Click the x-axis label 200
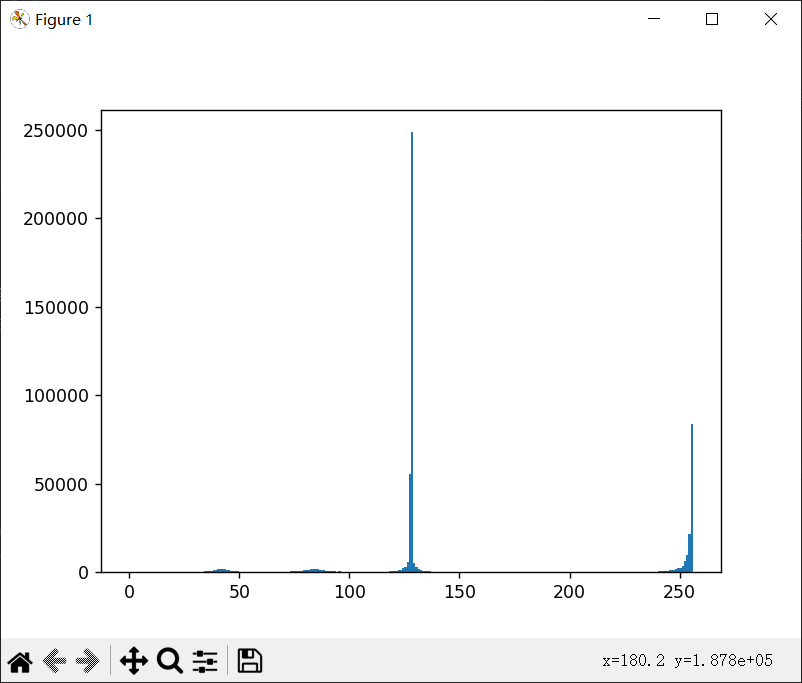Screen dimensions: 802x683 coord(569,592)
